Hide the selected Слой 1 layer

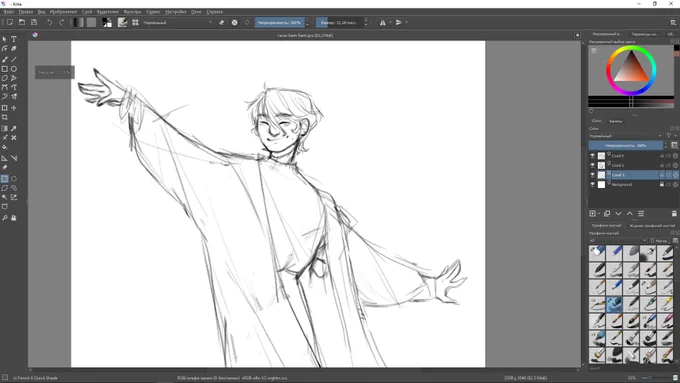click(x=592, y=175)
